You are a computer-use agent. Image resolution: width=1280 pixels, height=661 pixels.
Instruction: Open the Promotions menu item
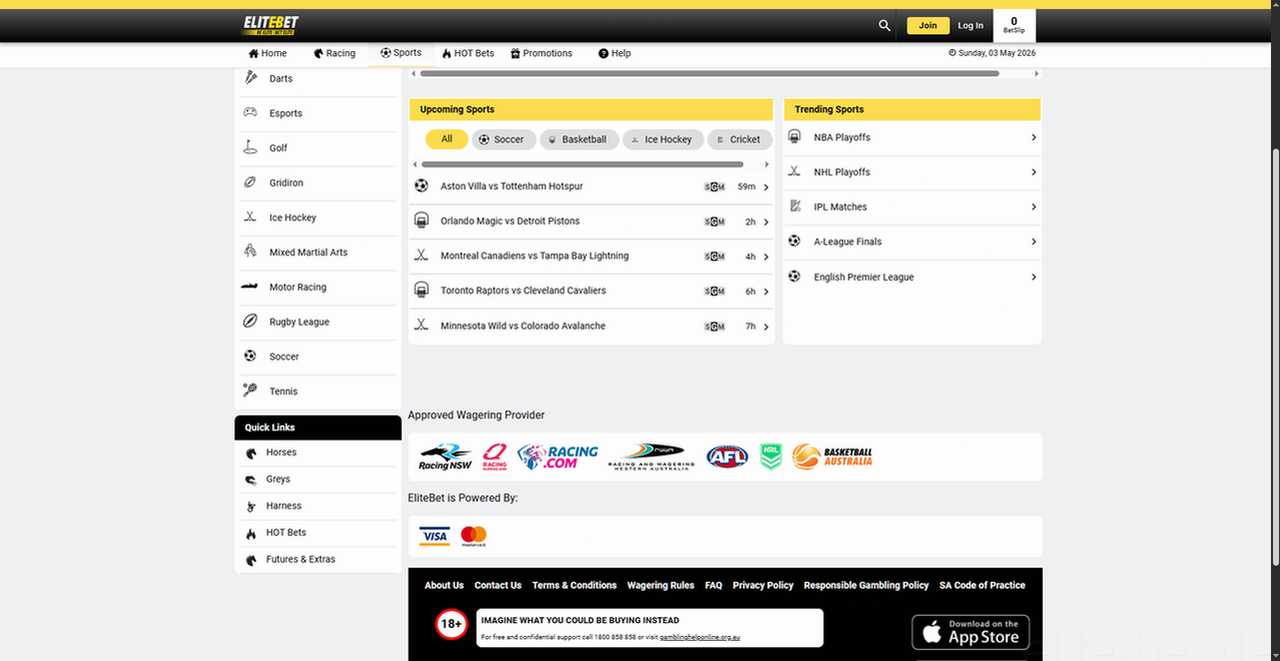click(541, 53)
